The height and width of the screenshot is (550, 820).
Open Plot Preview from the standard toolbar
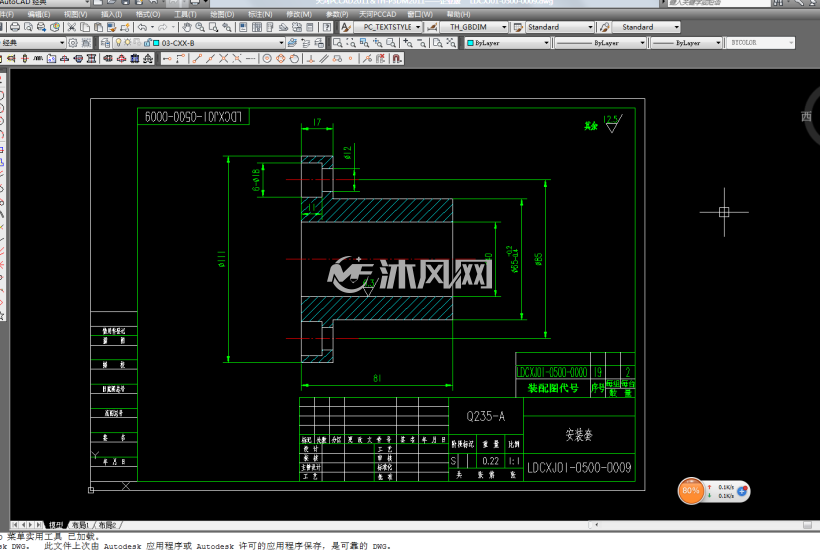(28, 27)
